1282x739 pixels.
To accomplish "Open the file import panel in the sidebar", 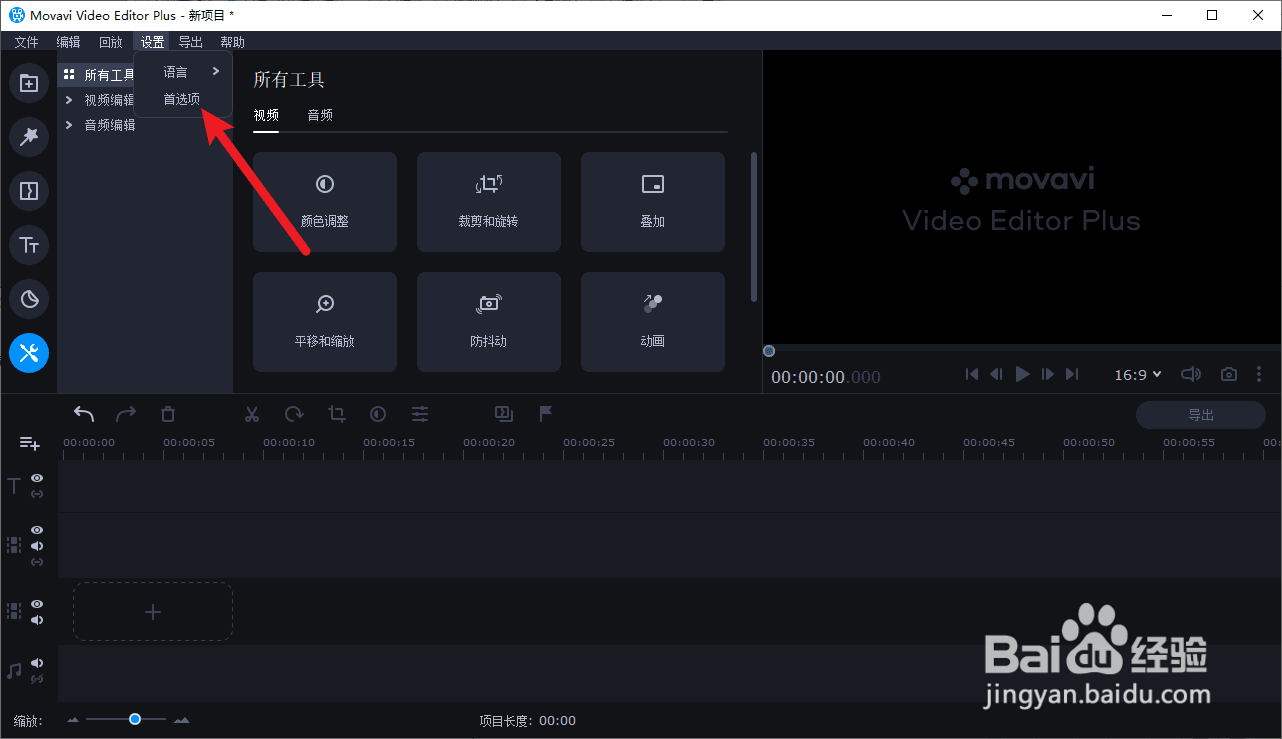I will click(29, 83).
